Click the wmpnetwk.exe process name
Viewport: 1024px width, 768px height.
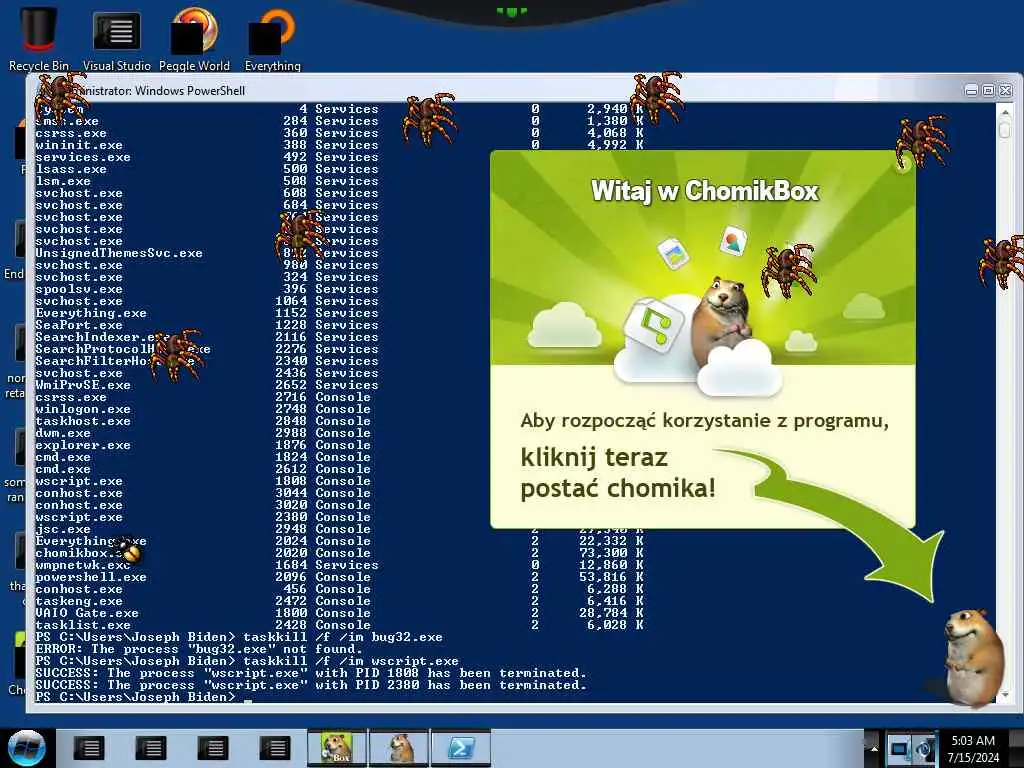[83, 565]
